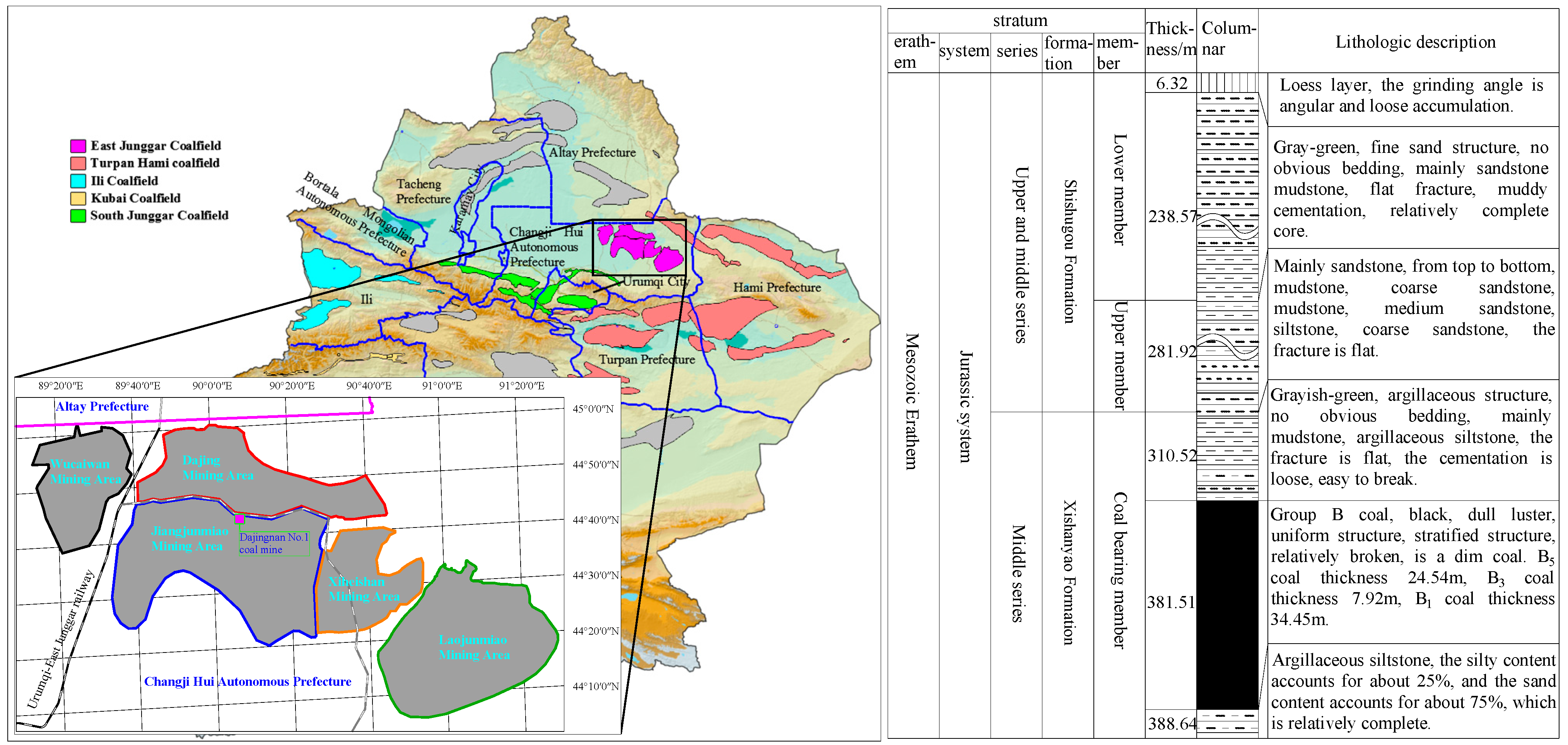Click the Turpan Hami coalfield pink swatch

pyautogui.click(x=78, y=163)
